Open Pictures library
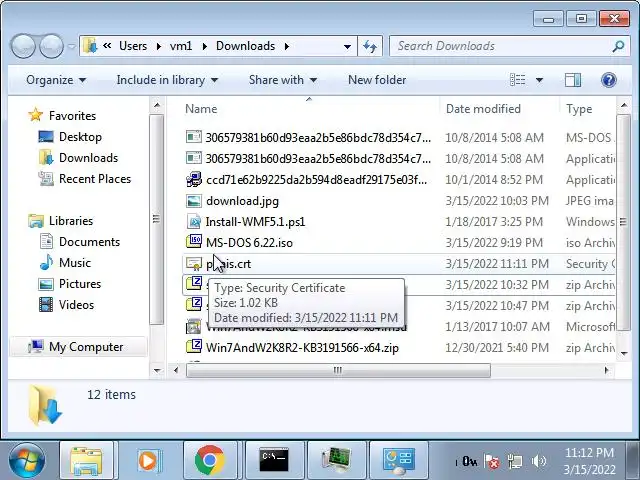This screenshot has width=640, height=480. 80,284
